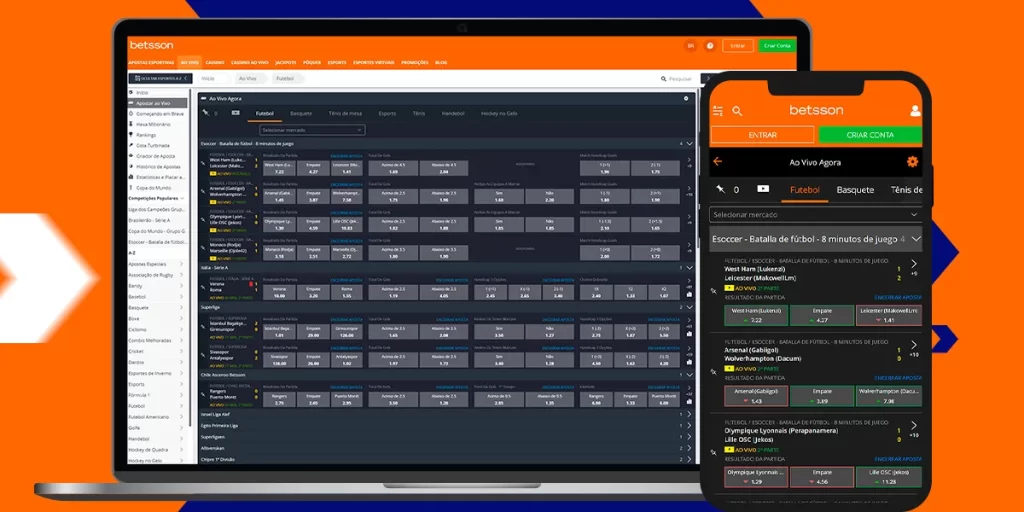Open the Selecionar mercado dropdown on the laptop
The image size is (1024, 512).
[312, 130]
